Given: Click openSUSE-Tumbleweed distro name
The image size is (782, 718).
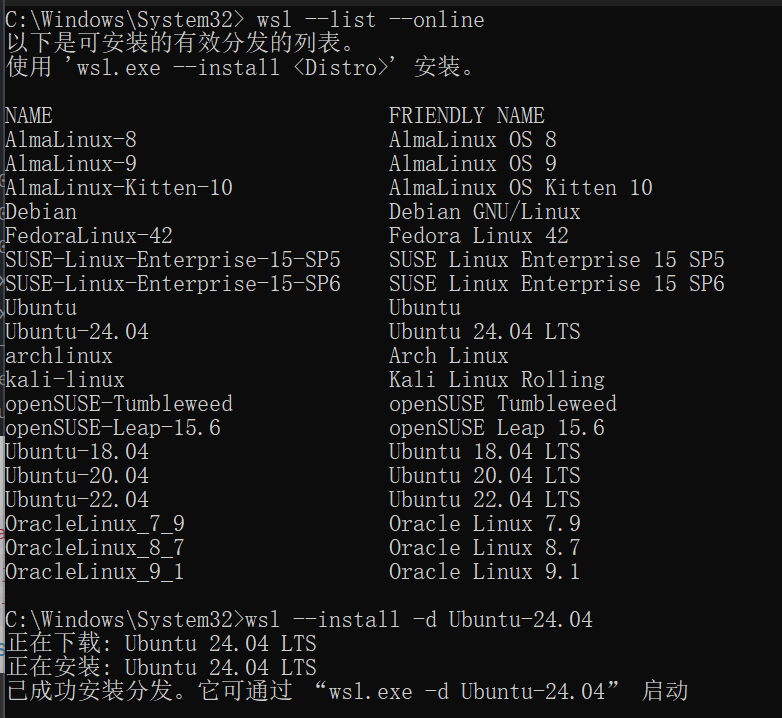Looking at the screenshot, I should (x=119, y=404).
